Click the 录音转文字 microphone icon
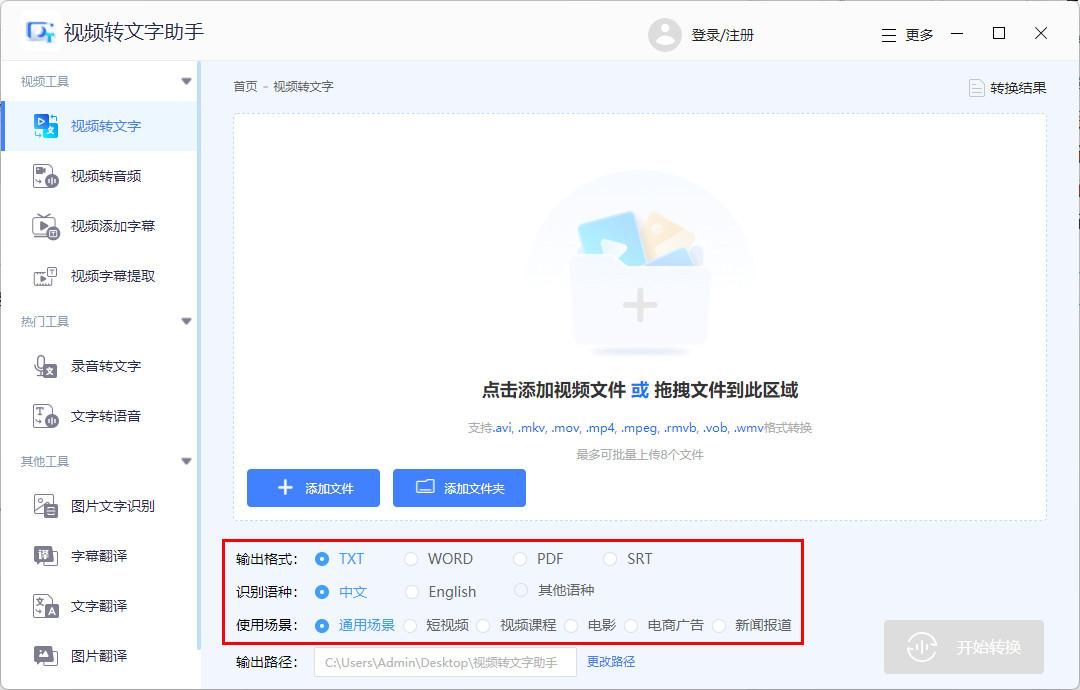1080x690 pixels. pyautogui.click(x=45, y=366)
